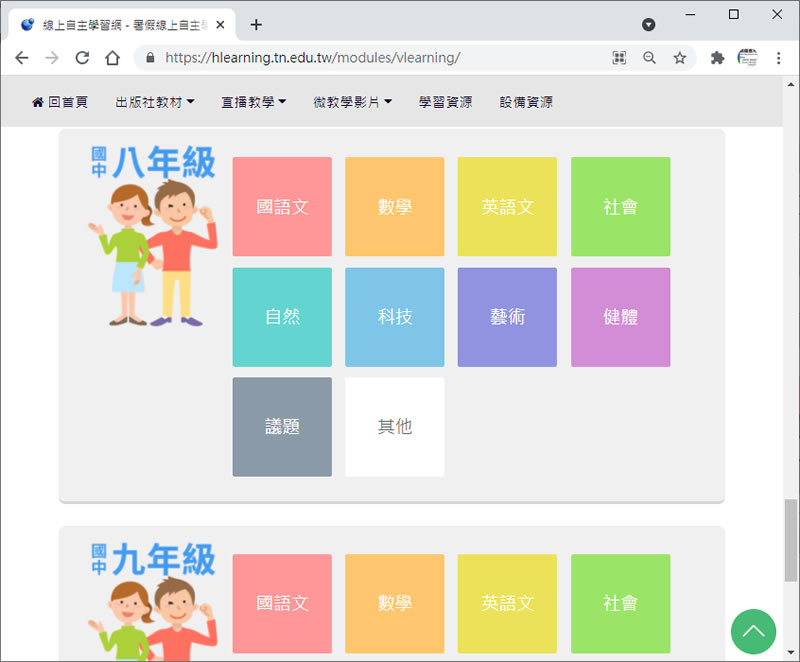Click the padlock site info icon

coord(150,58)
